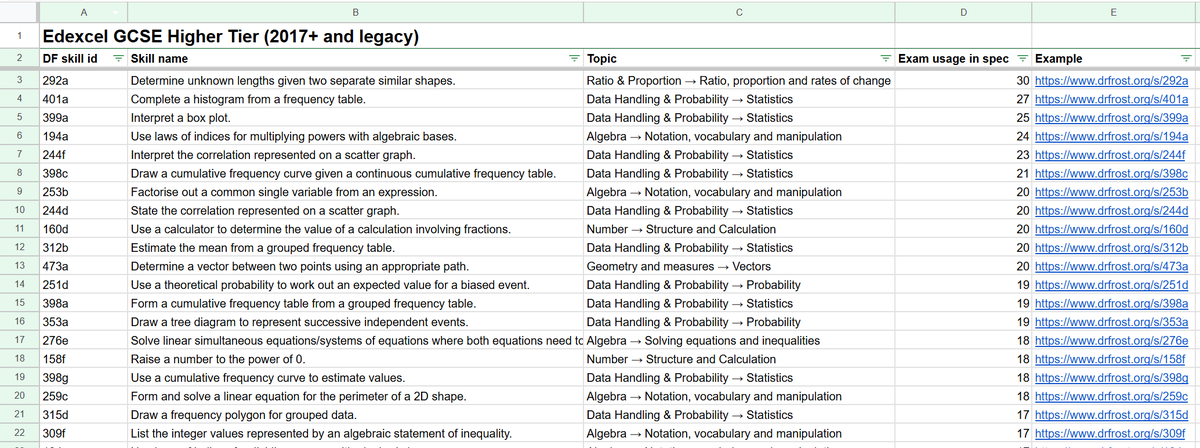1200x448 pixels.
Task: Select row 1 header
Action: (x=19, y=37)
